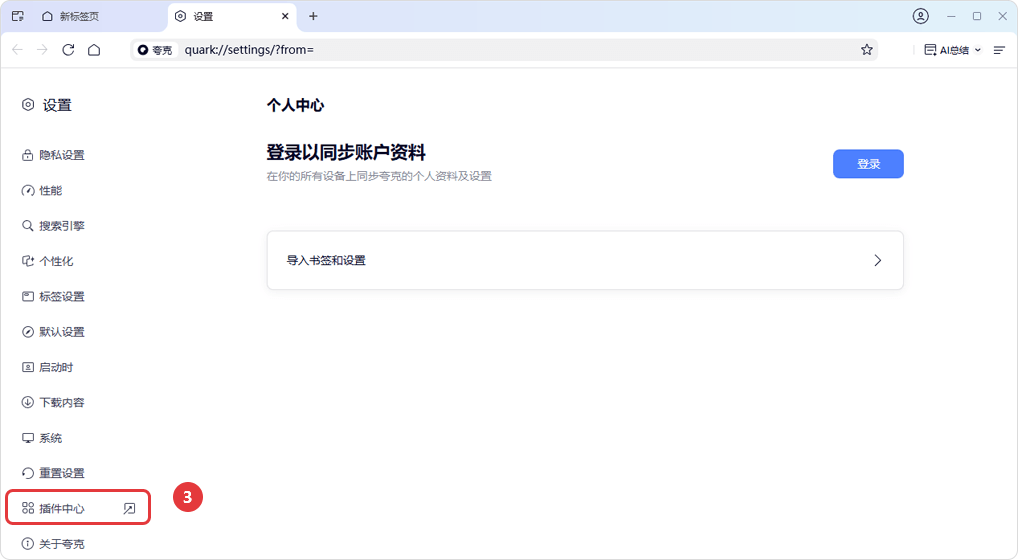Open the browser main menu icon
This screenshot has height=560, width=1018.
click(x=999, y=50)
